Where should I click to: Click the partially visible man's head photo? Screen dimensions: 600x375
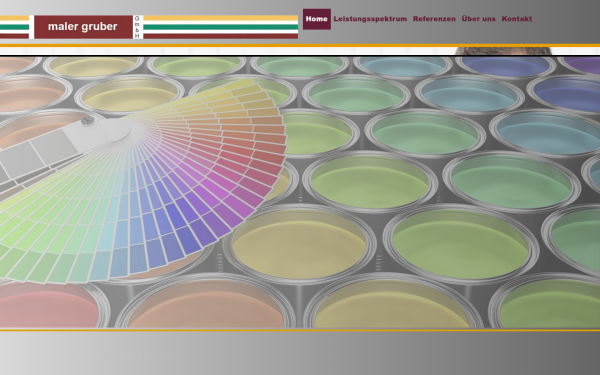pyautogui.click(x=504, y=51)
